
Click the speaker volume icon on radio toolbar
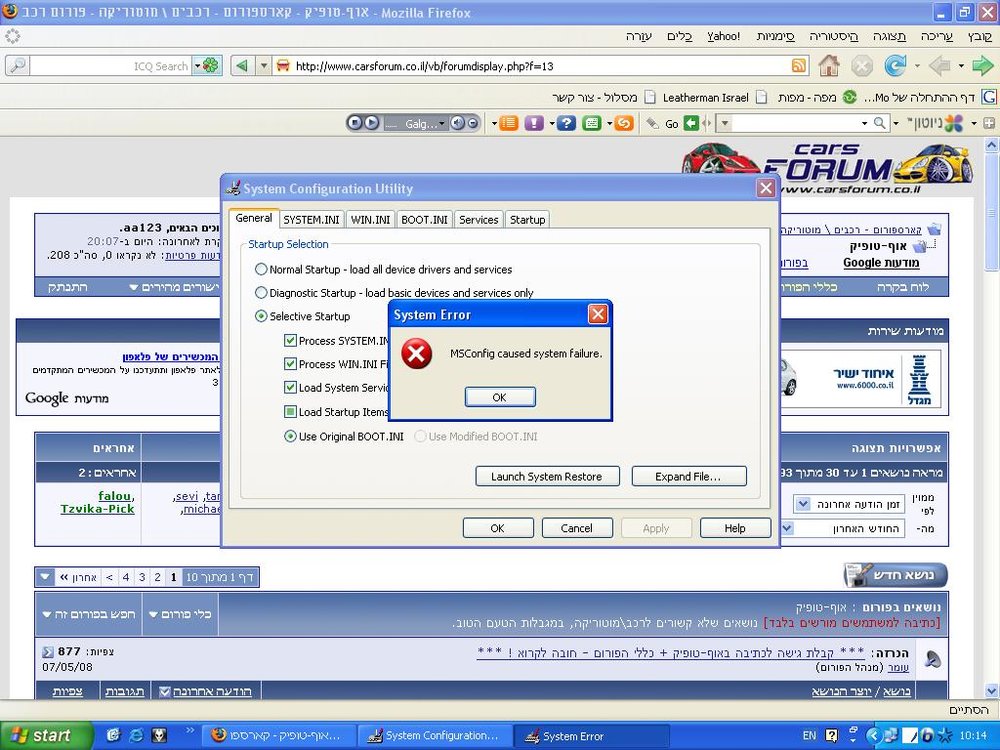457,123
